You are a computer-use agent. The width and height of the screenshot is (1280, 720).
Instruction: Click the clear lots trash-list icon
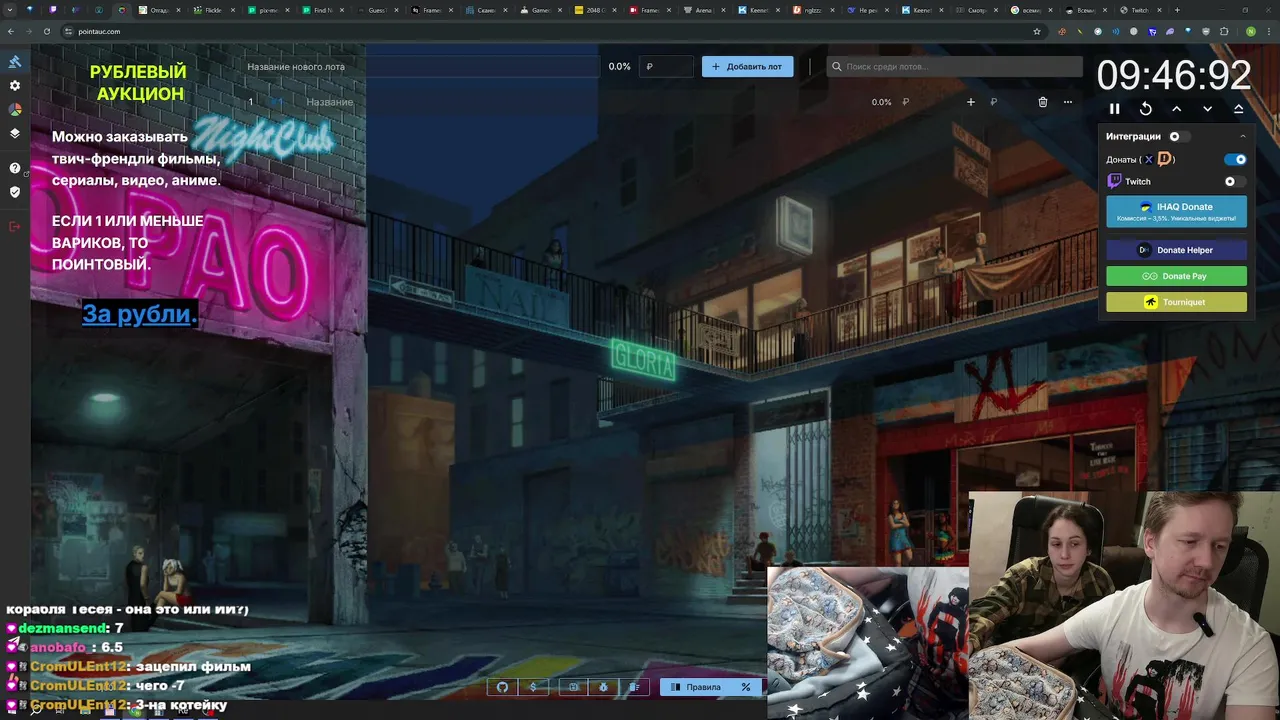pos(634,687)
